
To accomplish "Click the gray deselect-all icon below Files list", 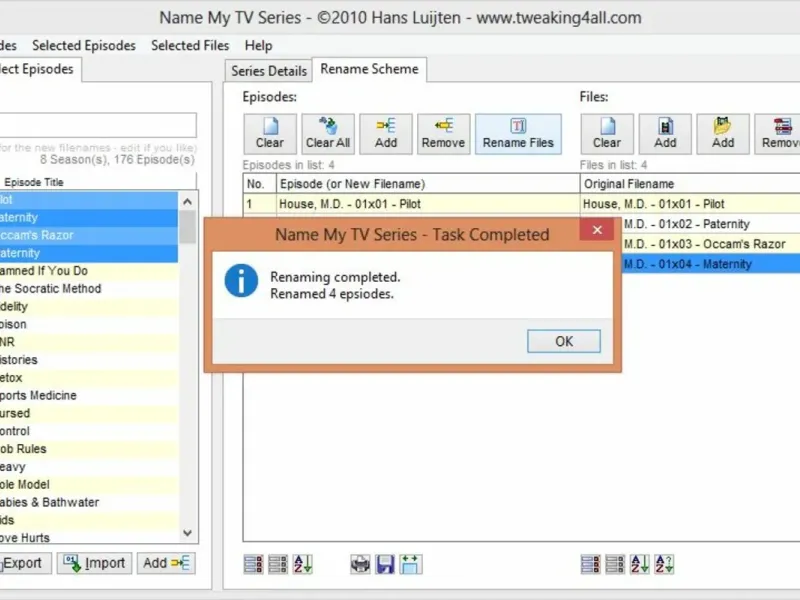I will click(x=615, y=564).
